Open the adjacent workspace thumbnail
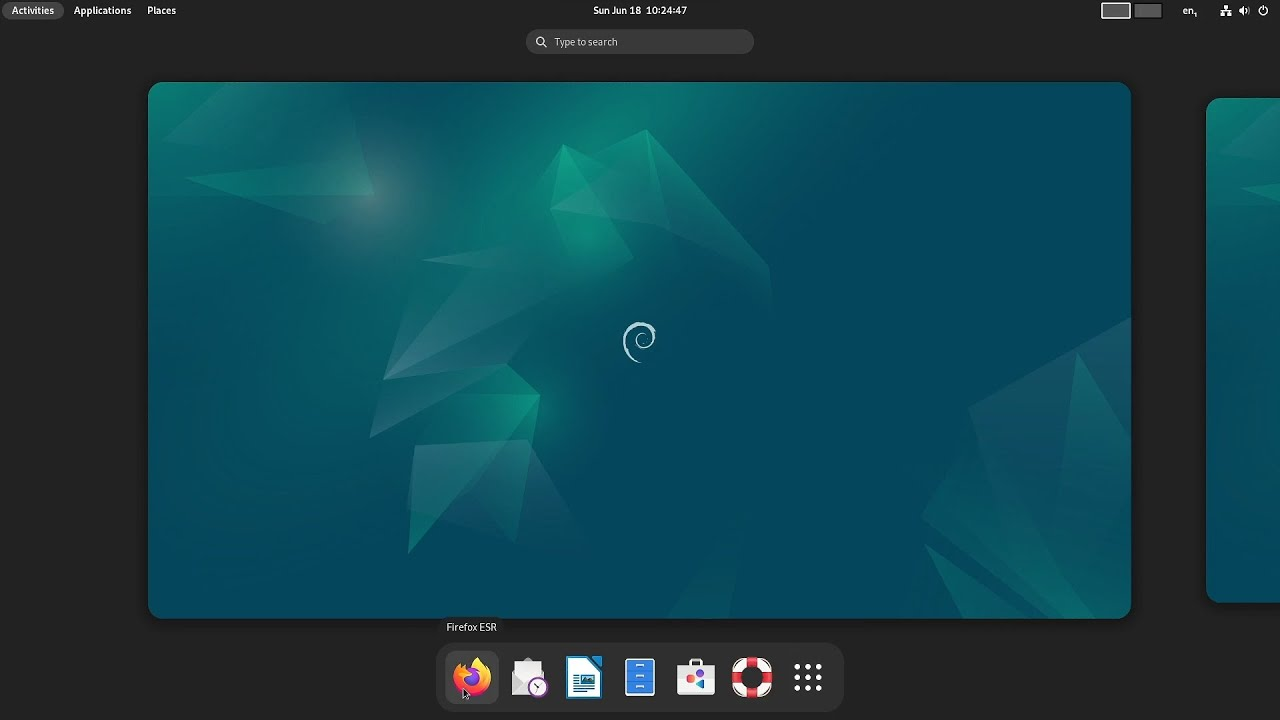 [x=1243, y=349]
